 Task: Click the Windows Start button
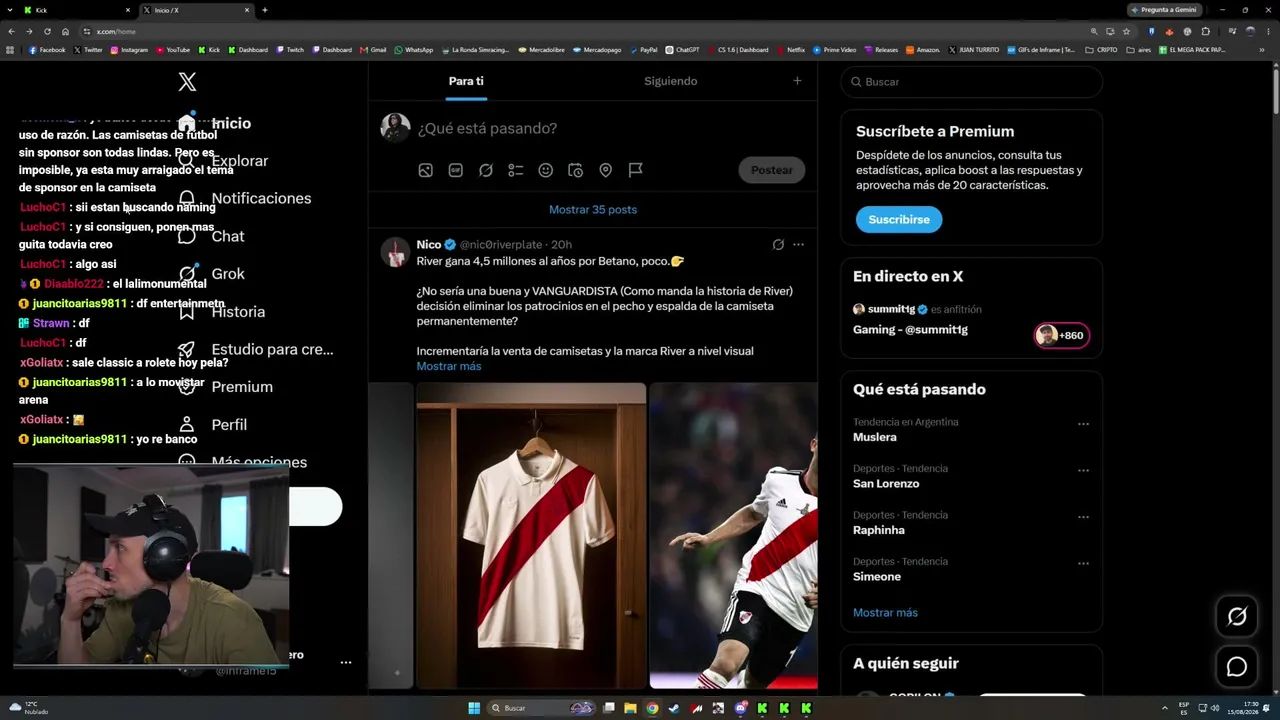click(x=474, y=708)
